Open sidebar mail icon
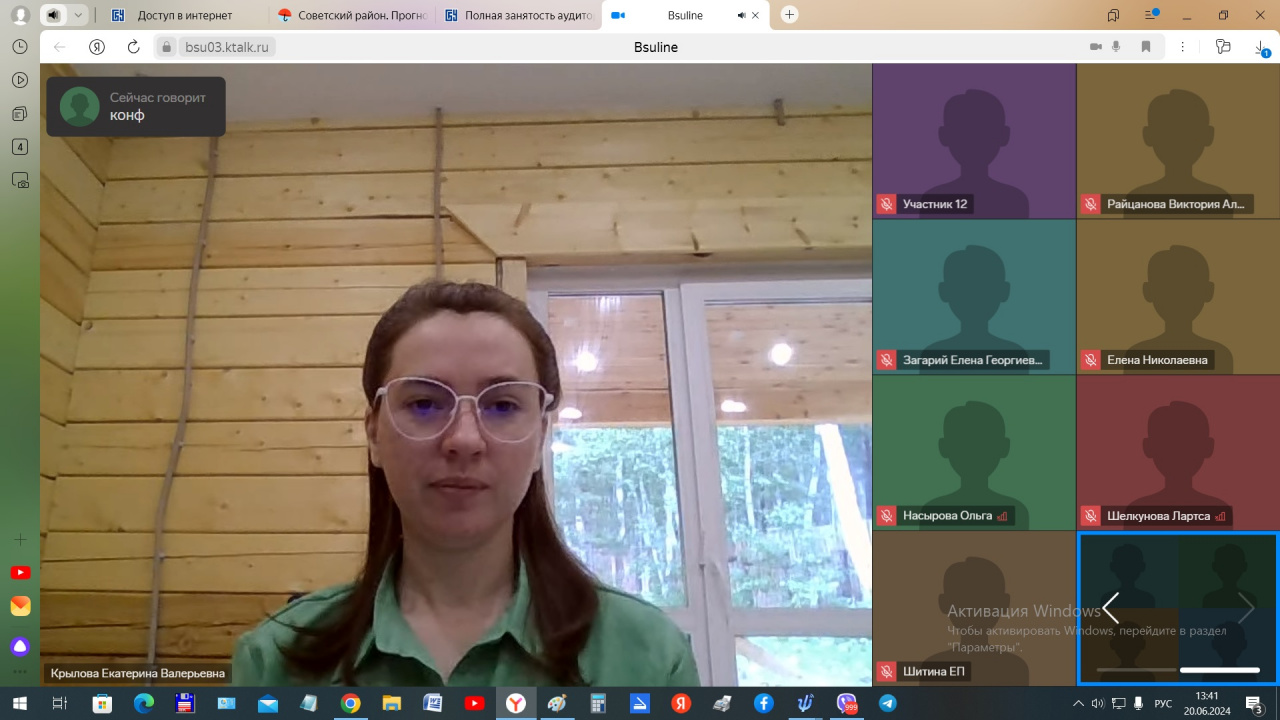 [x=20, y=607]
